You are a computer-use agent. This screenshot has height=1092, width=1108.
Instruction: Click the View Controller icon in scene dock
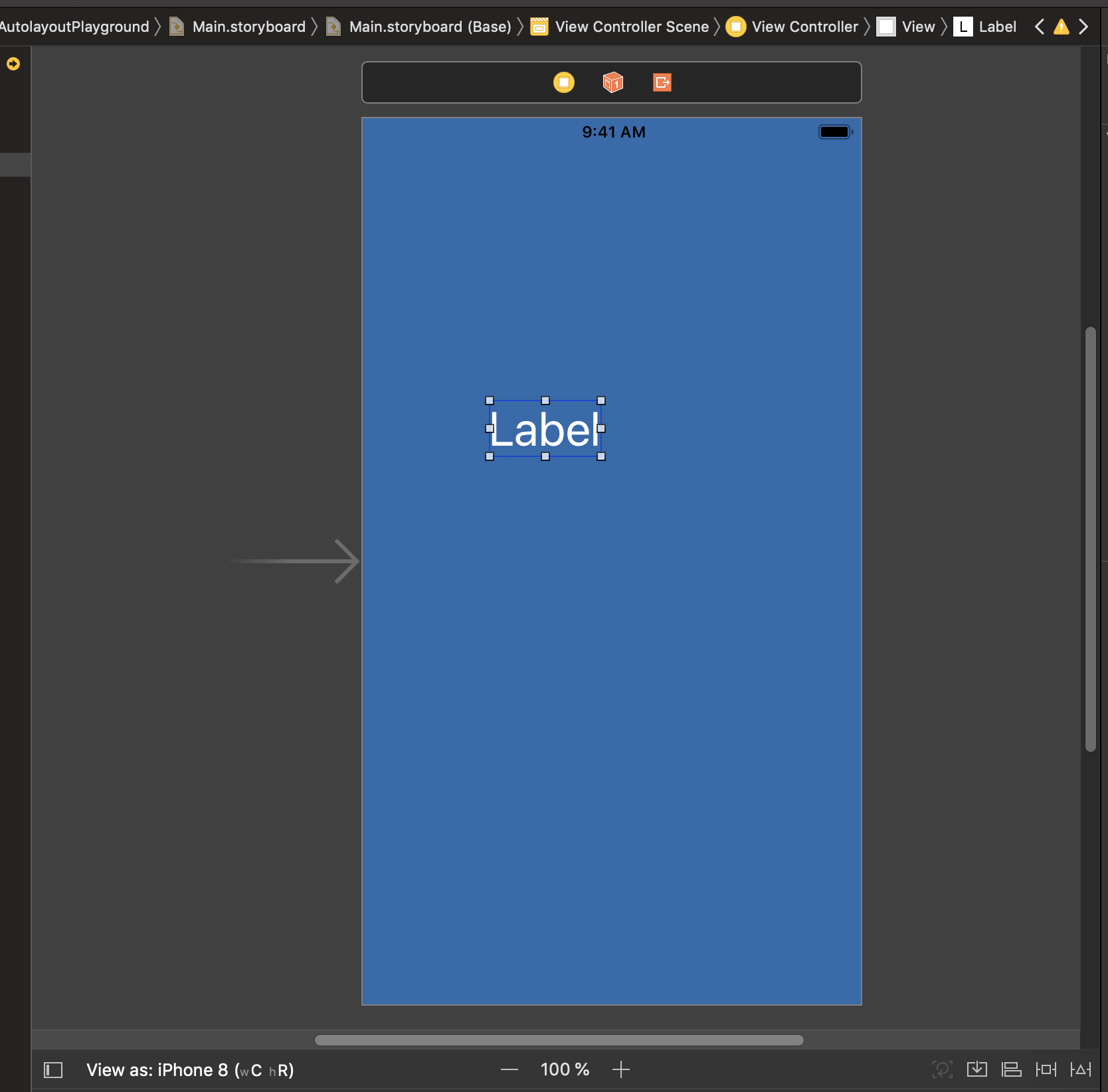pyautogui.click(x=563, y=82)
